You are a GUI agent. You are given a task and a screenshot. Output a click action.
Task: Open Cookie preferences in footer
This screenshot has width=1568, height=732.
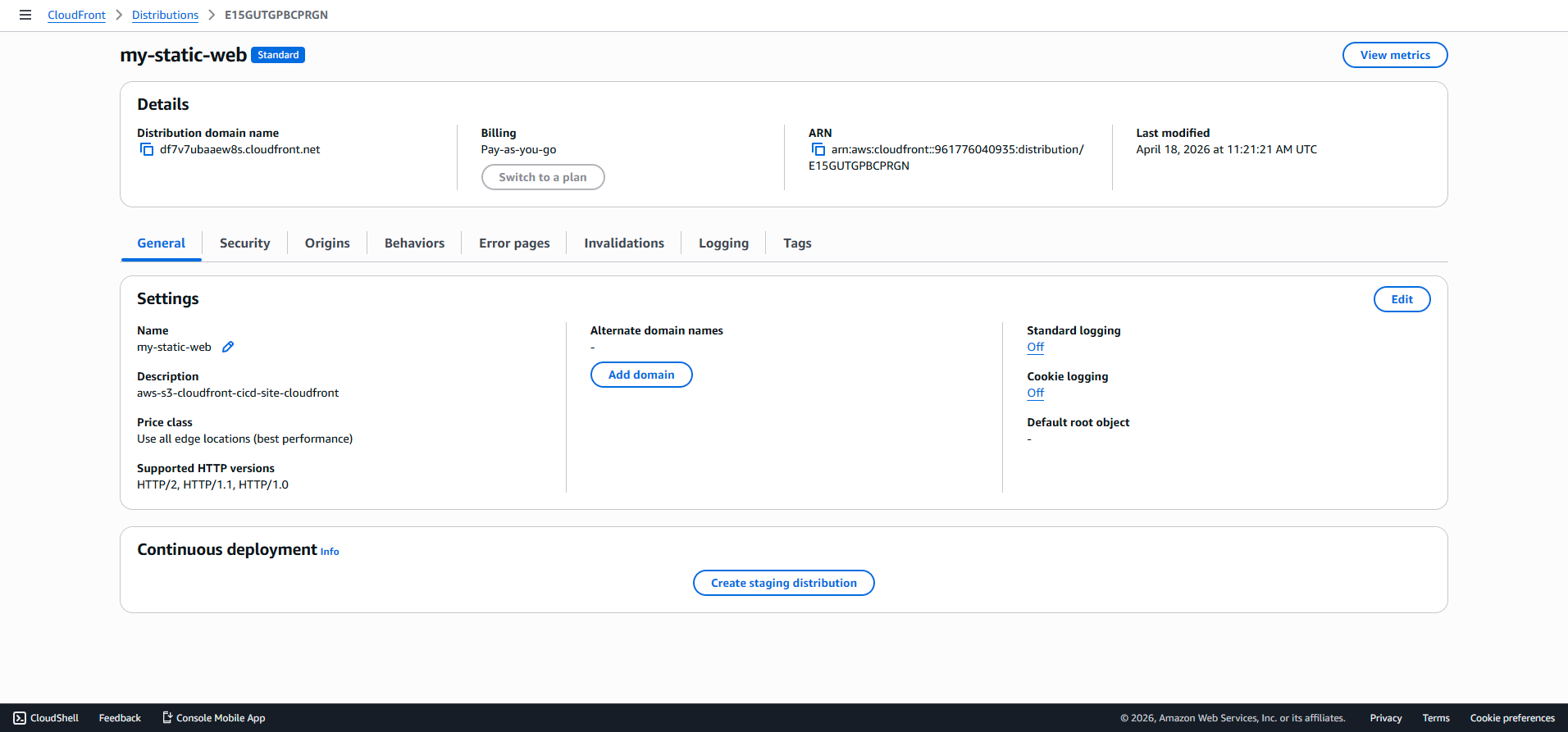pos(1512,718)
